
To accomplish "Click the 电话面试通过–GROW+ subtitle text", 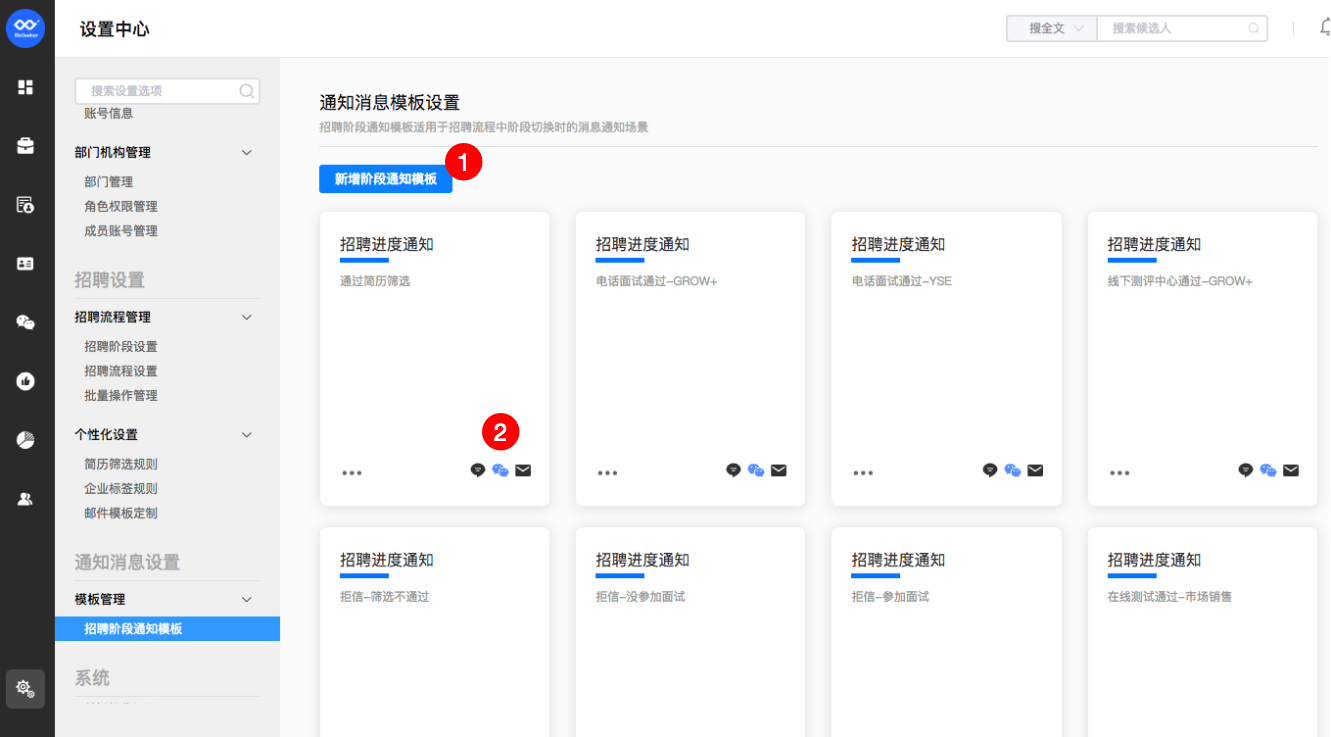I will (657, 281).
